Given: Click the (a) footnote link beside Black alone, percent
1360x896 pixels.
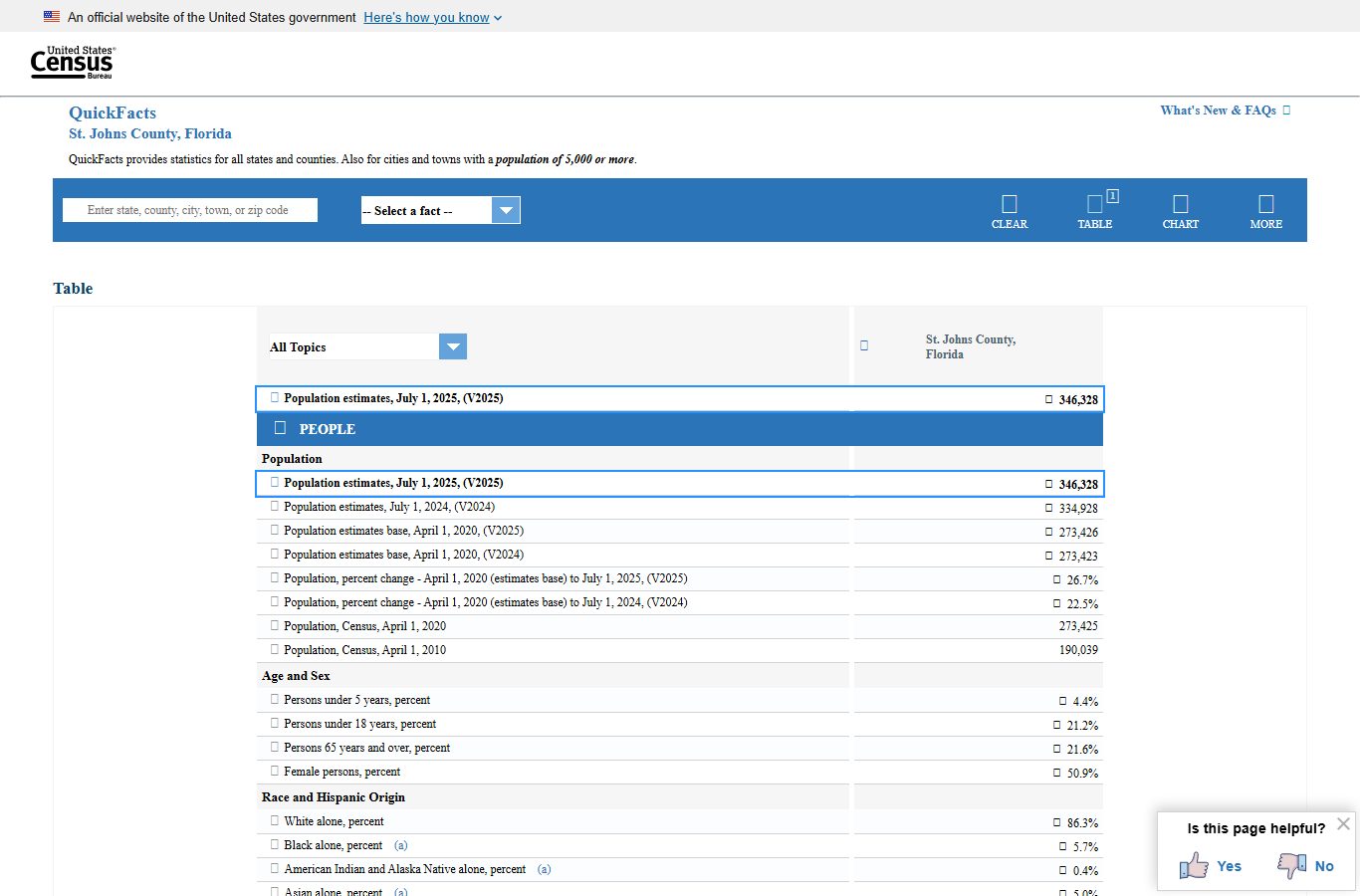Looking at the screenshot, I should tap(400, 845).
